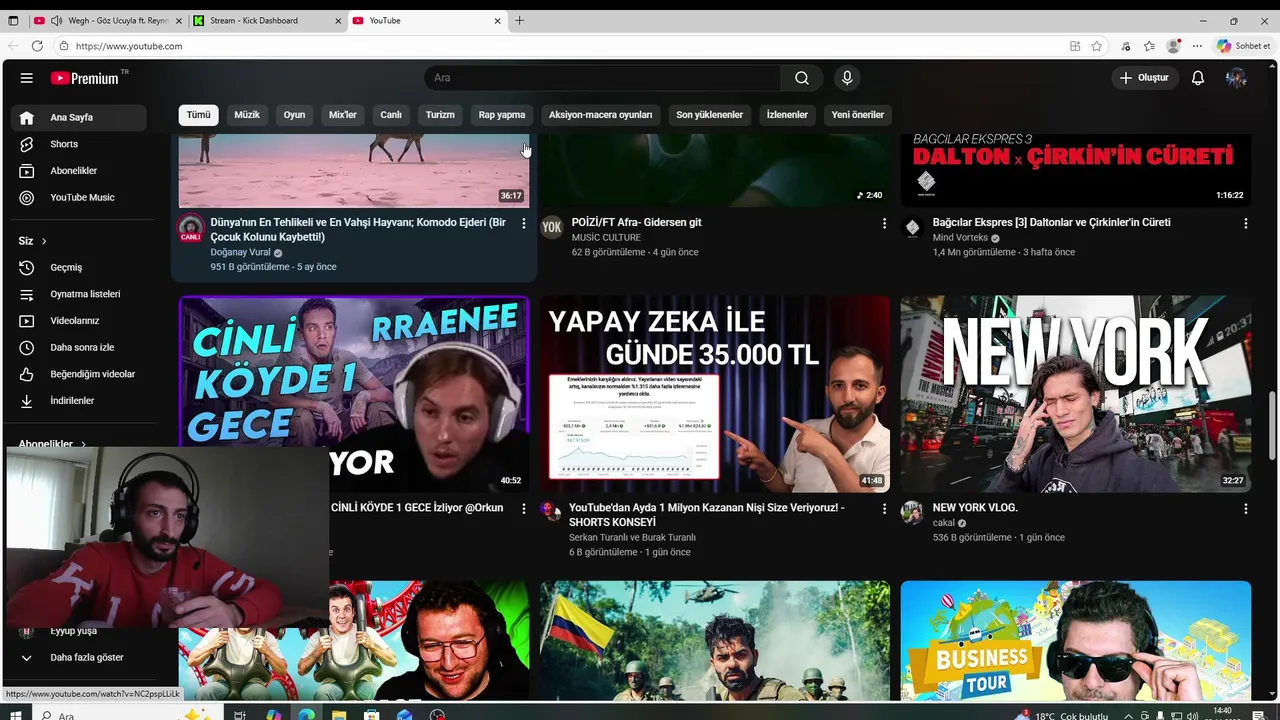Switch to the Wegh - Göz Ucuyla browser tab
The image size is (1280, 720).
tap(108, 20)
